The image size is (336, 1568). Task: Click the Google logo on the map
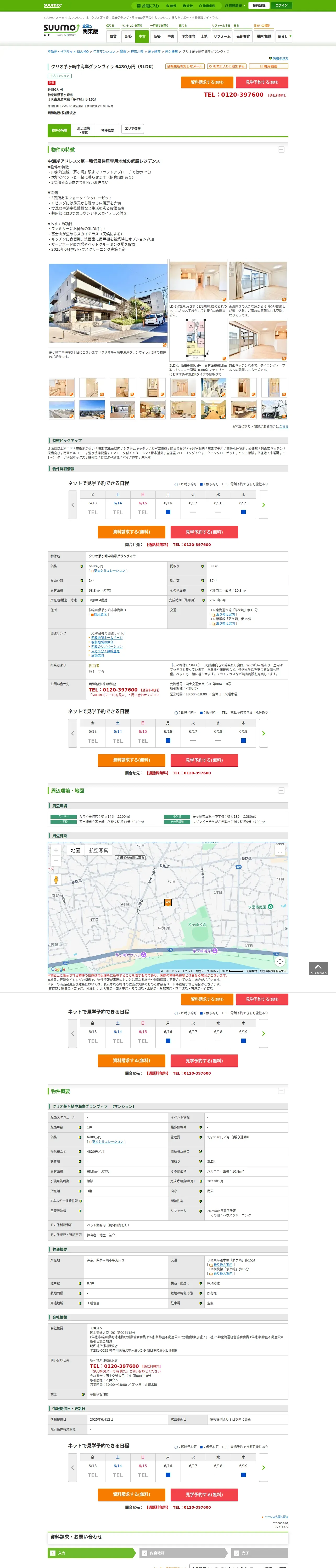(x=57, y=970)
